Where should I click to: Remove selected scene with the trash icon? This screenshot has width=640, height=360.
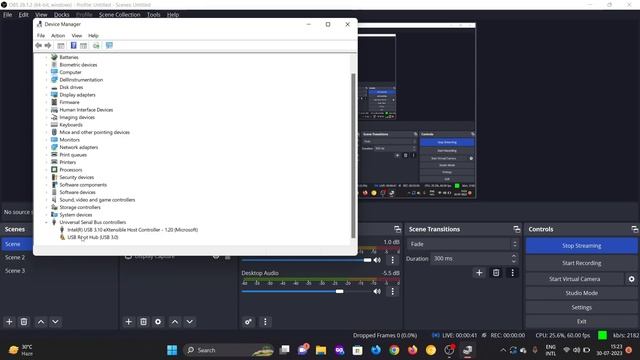(x=24, y=322)
